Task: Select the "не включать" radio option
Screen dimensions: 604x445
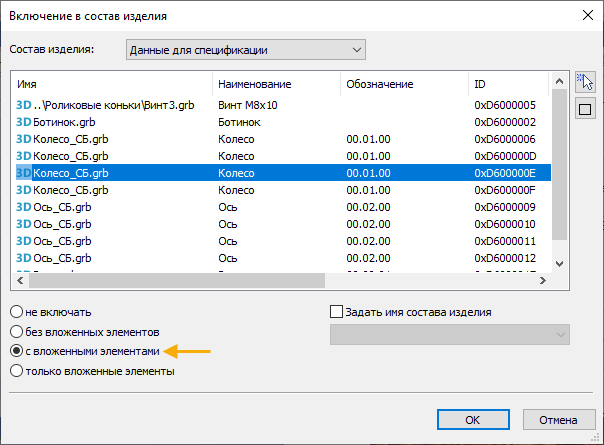Action: pyautogui.click(x=15, y=312)
